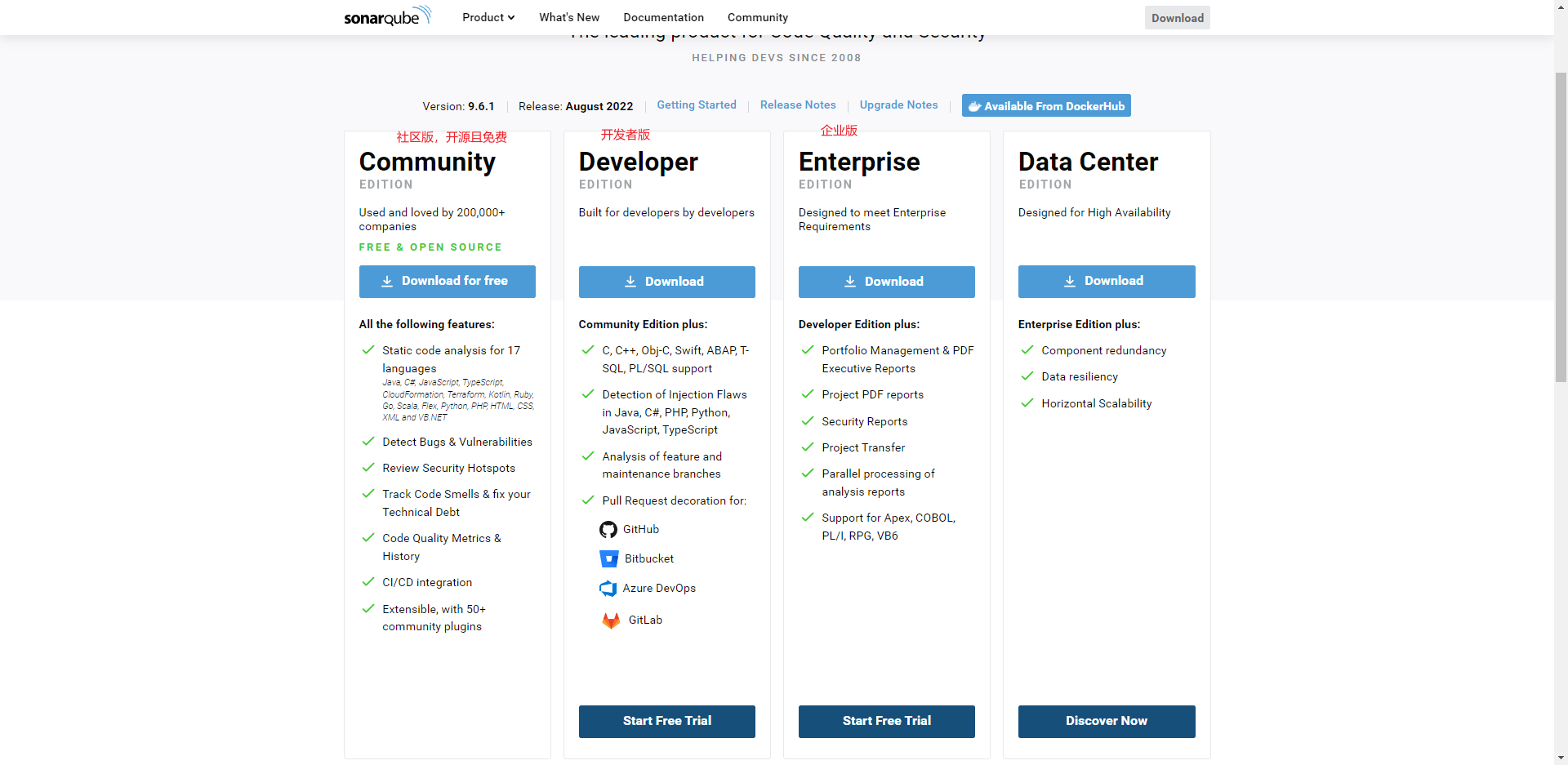Screen dimensions: 1568x765
Task: Click Support for Apex, COBOL text
Action: point(889,527)
